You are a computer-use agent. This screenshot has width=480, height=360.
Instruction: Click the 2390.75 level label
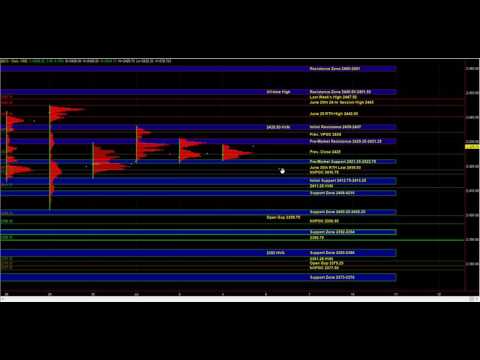click(x=317, y=238)
